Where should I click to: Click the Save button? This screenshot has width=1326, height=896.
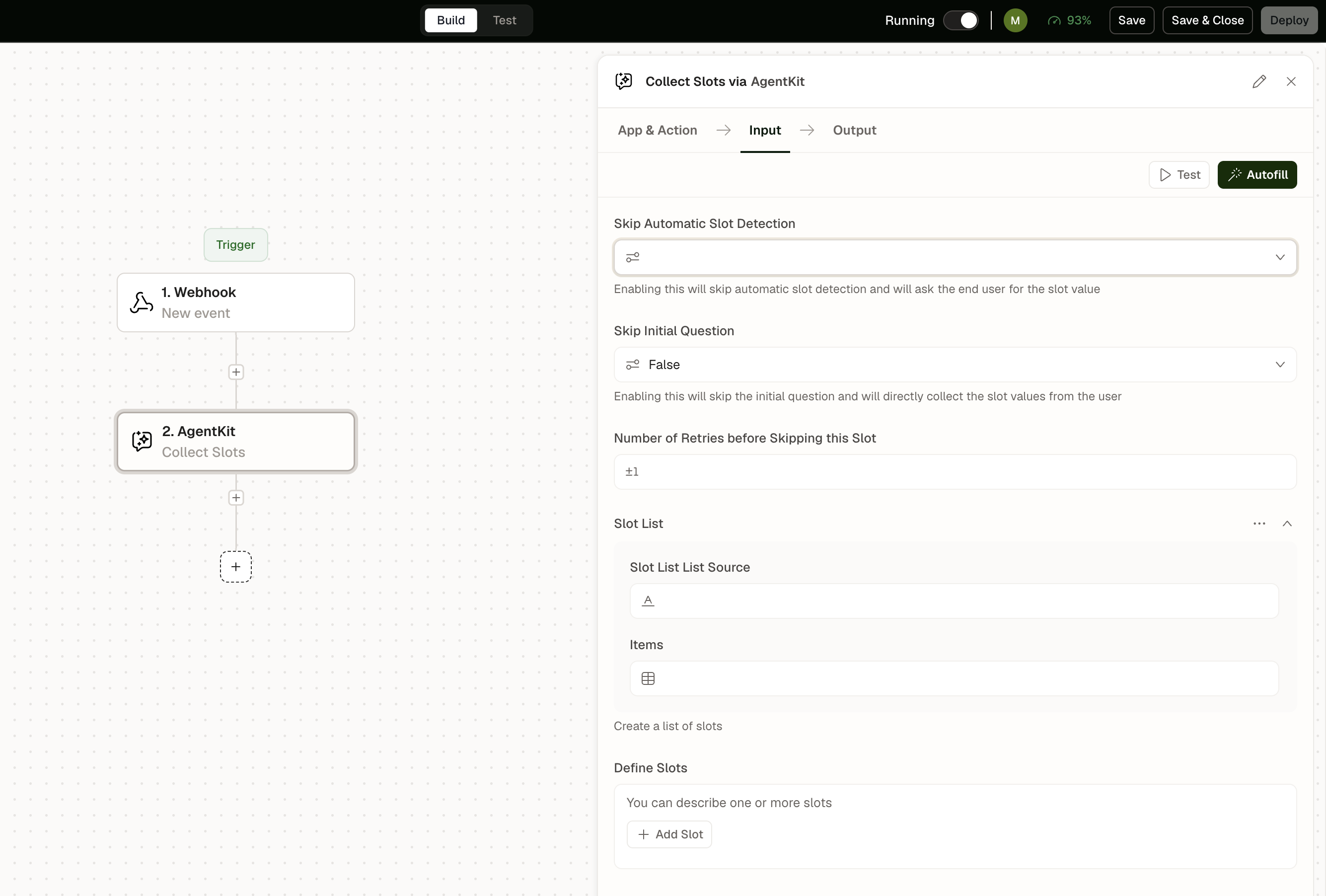(x=1131, y=20)
